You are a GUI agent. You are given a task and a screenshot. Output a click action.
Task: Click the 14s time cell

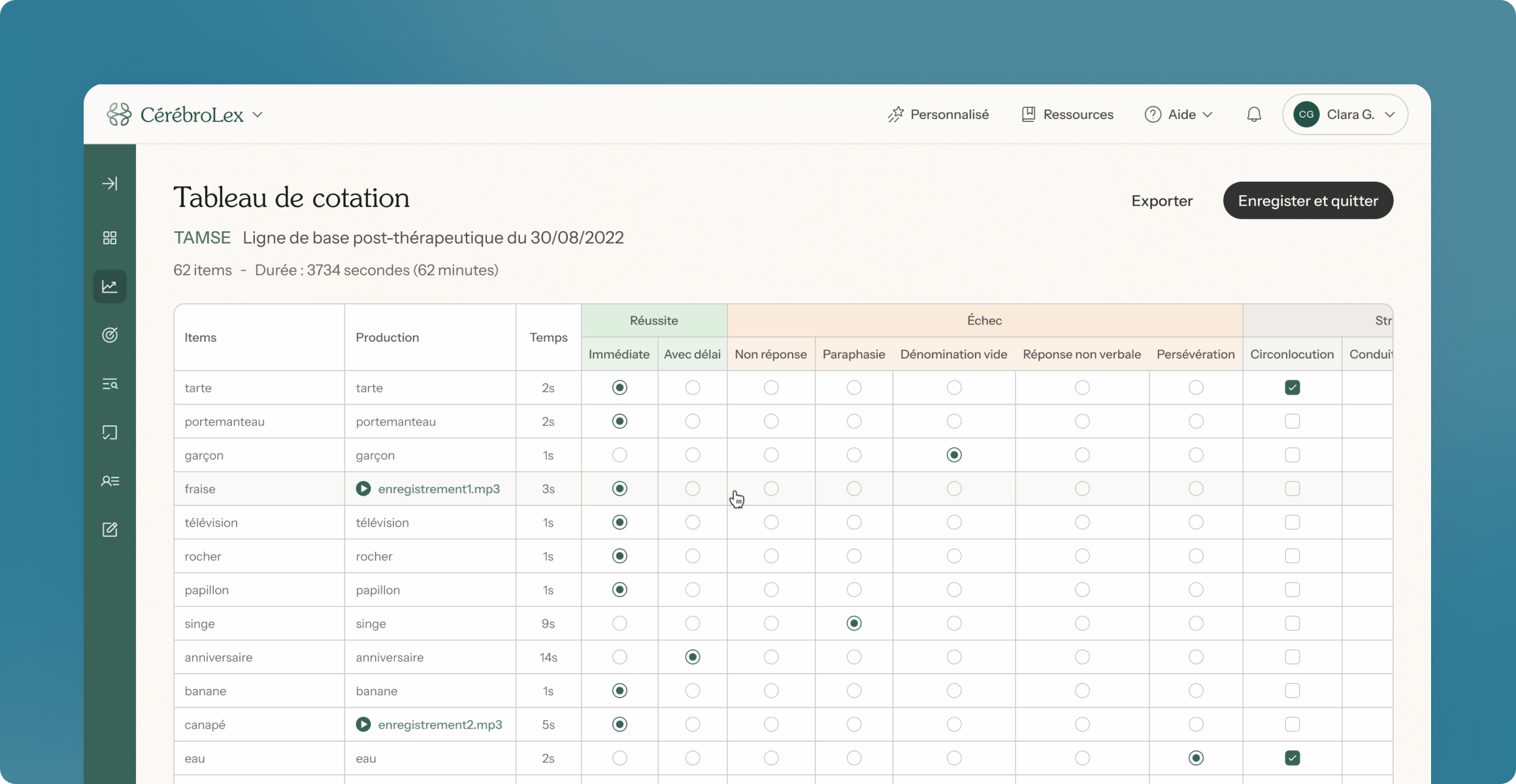pos(548,657)
